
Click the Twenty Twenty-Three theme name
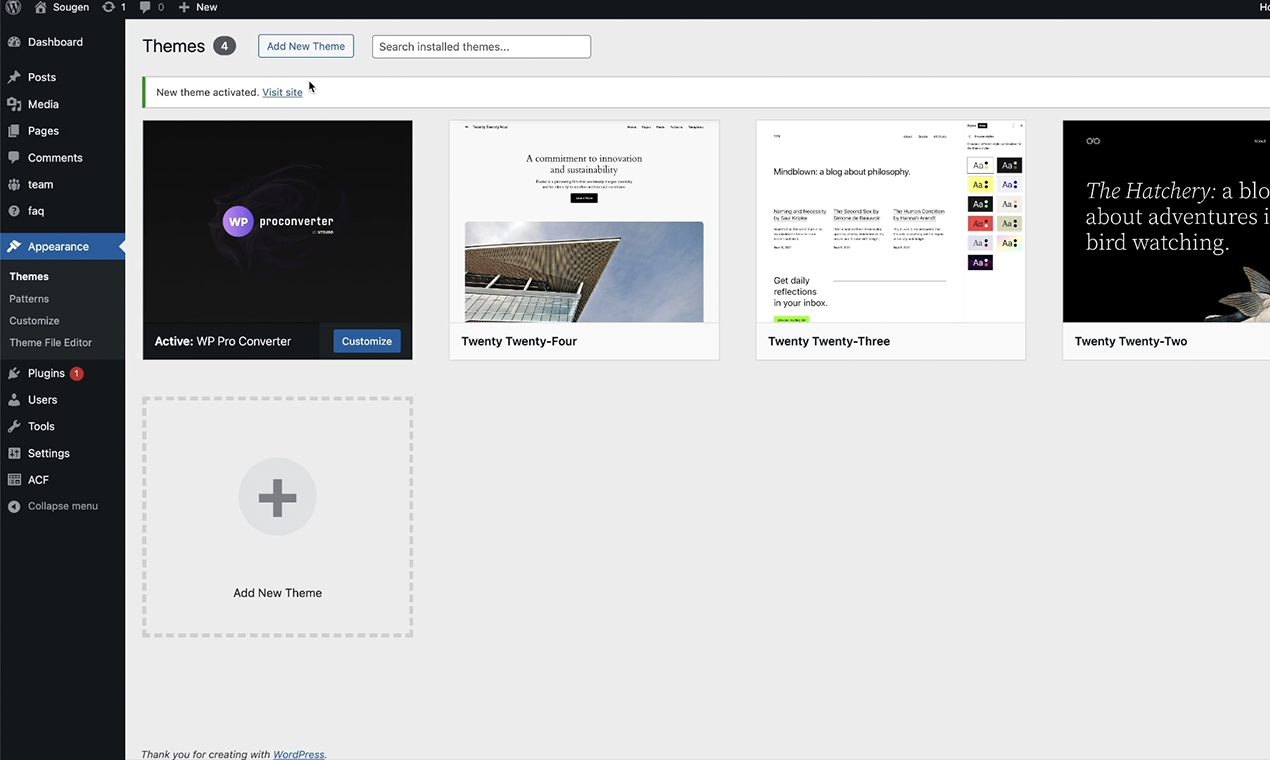829,341
